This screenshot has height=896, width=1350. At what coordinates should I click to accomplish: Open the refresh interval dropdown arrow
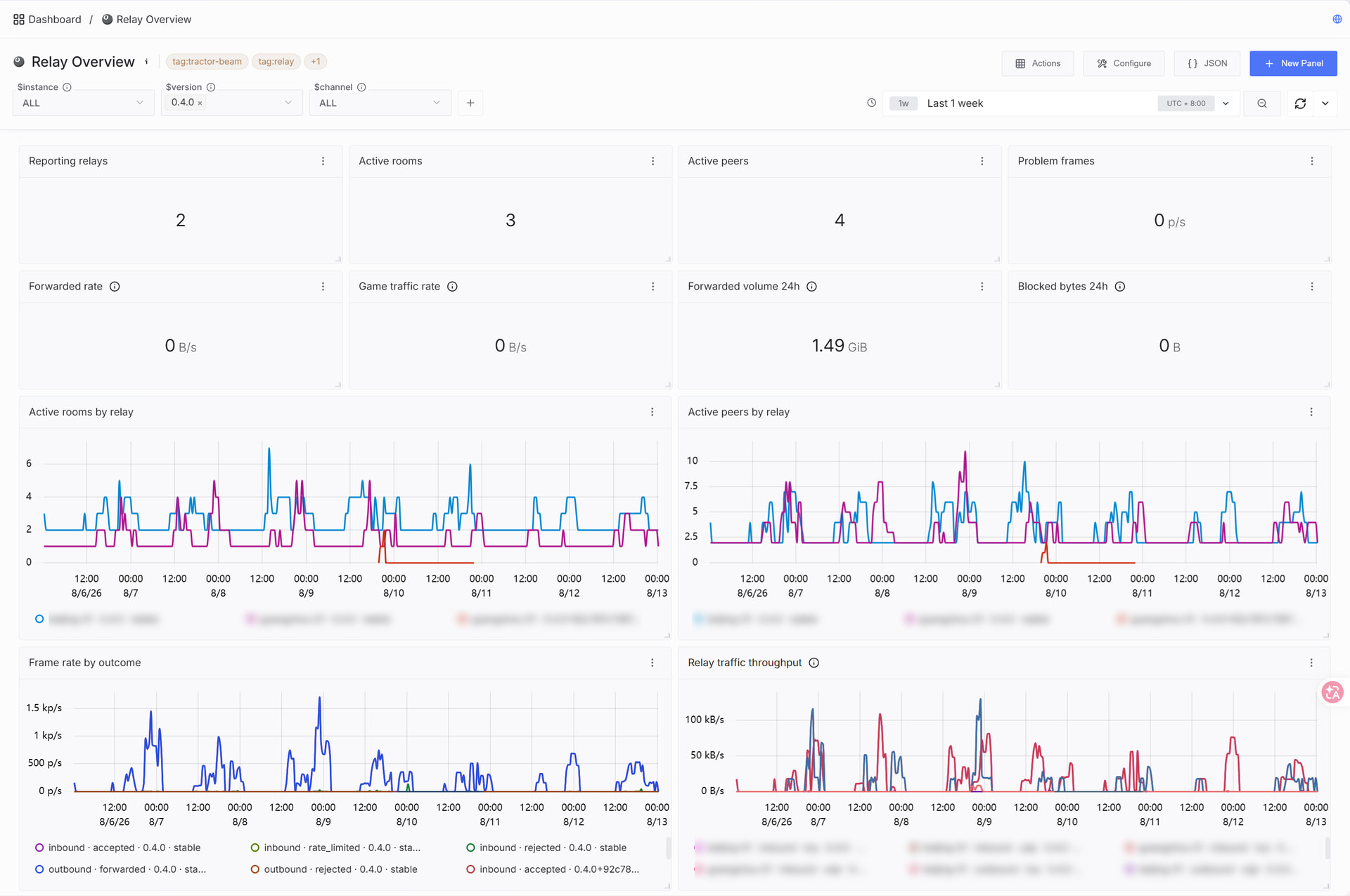tap(1325, 103)
